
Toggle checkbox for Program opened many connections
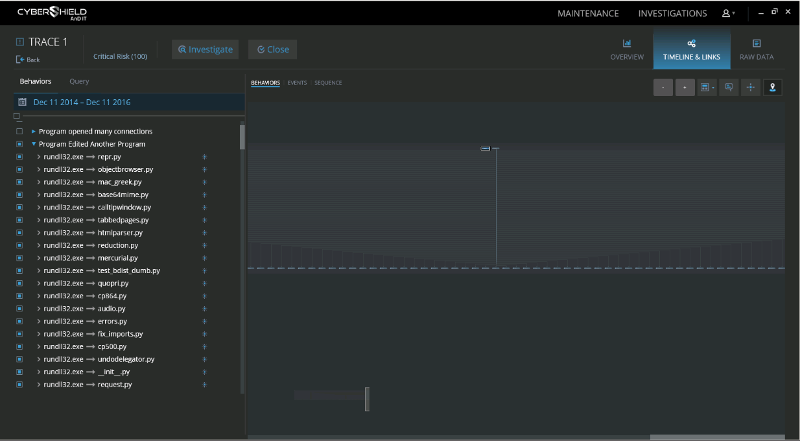(19, 131)
